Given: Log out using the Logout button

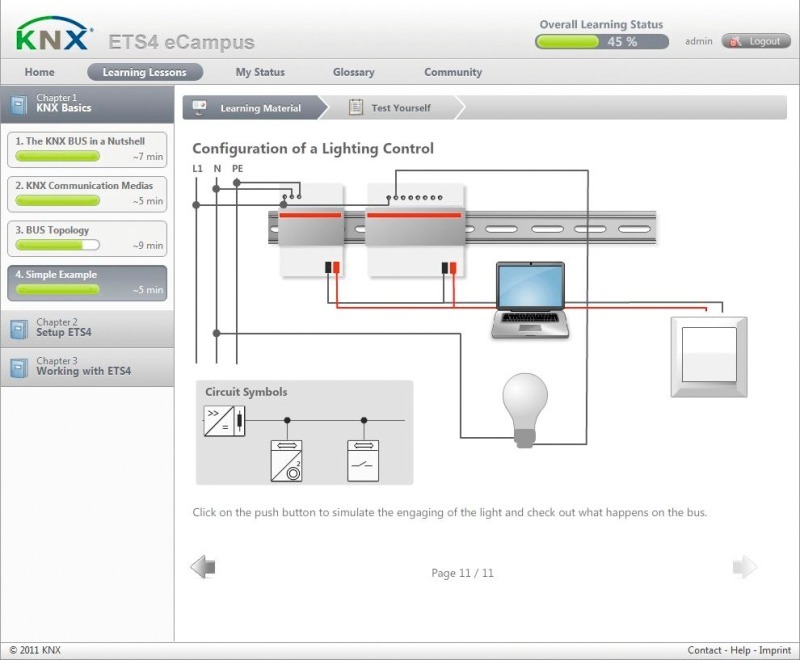Looking at the screenshot, I should pyautogui.click(x=756, y=41).
